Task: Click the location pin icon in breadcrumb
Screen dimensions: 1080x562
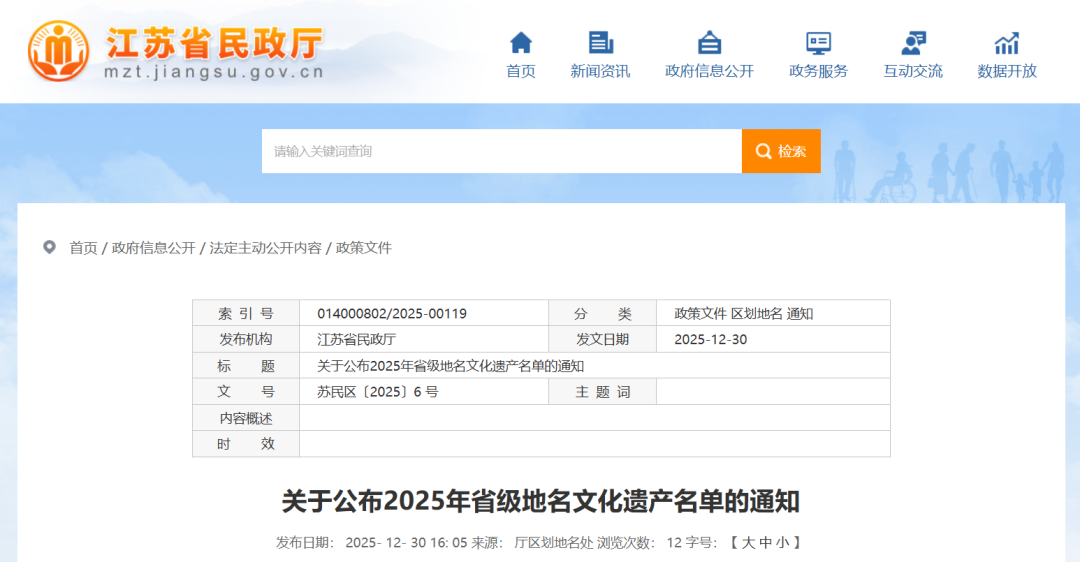Action: (49, 247)
